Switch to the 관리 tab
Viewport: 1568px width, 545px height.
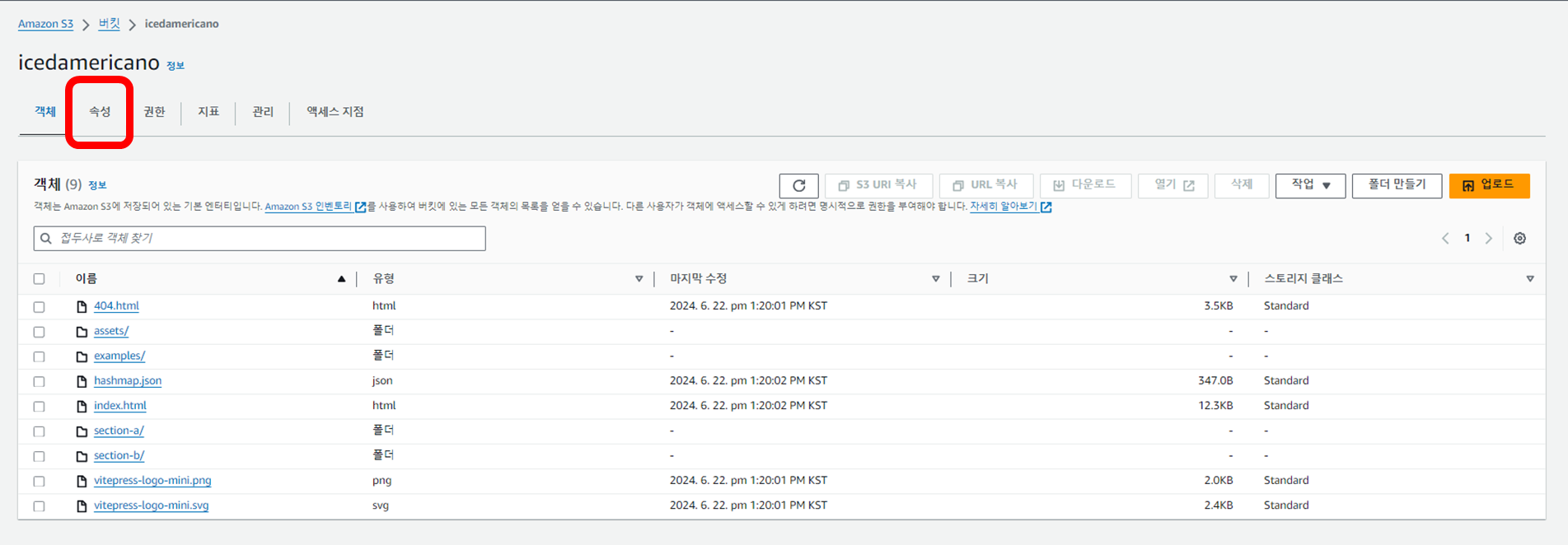point(263,112)
